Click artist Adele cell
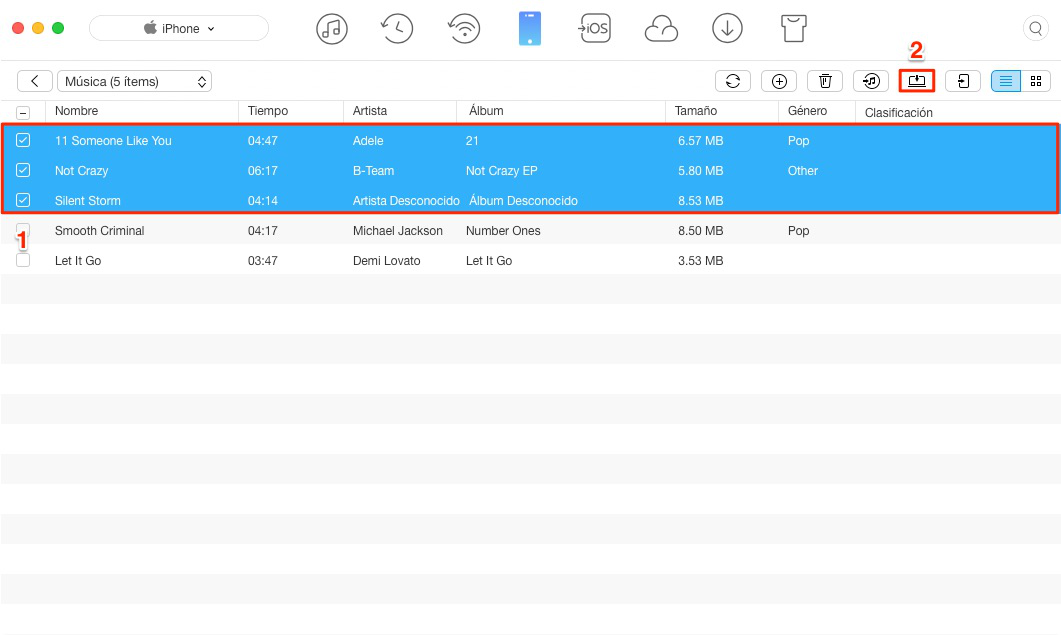 coord(368,141)
